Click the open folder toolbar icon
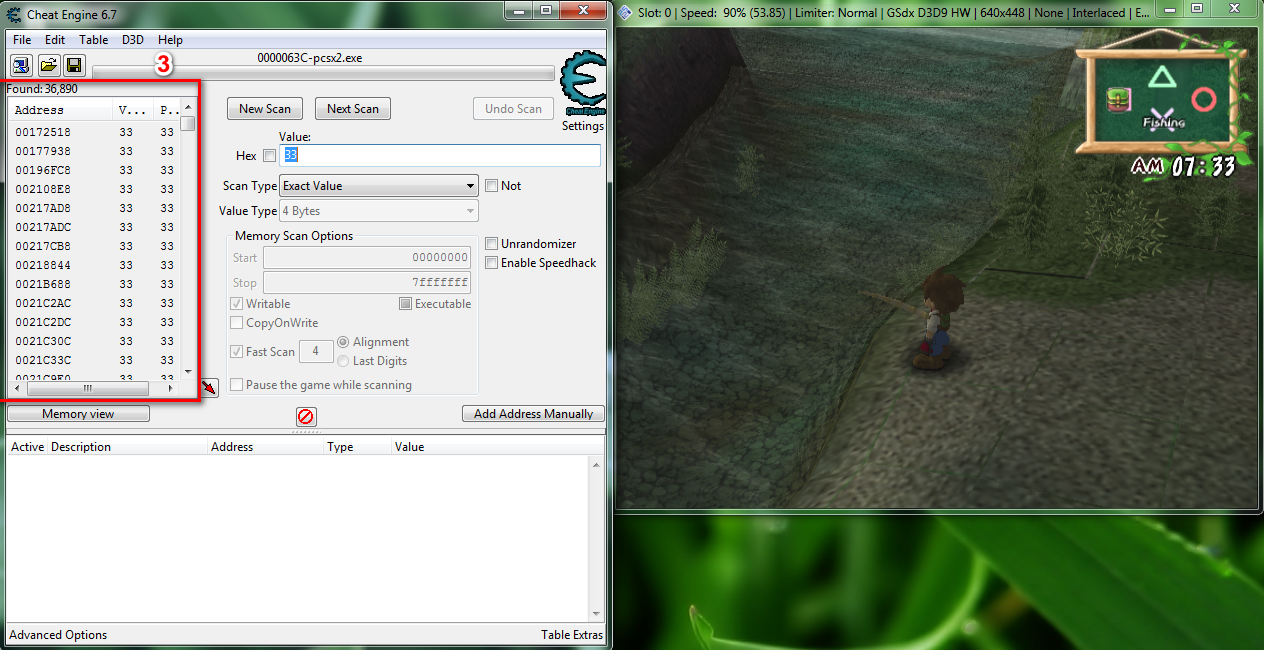Screen dimensions: 1264x650 [x=47, y=65]
